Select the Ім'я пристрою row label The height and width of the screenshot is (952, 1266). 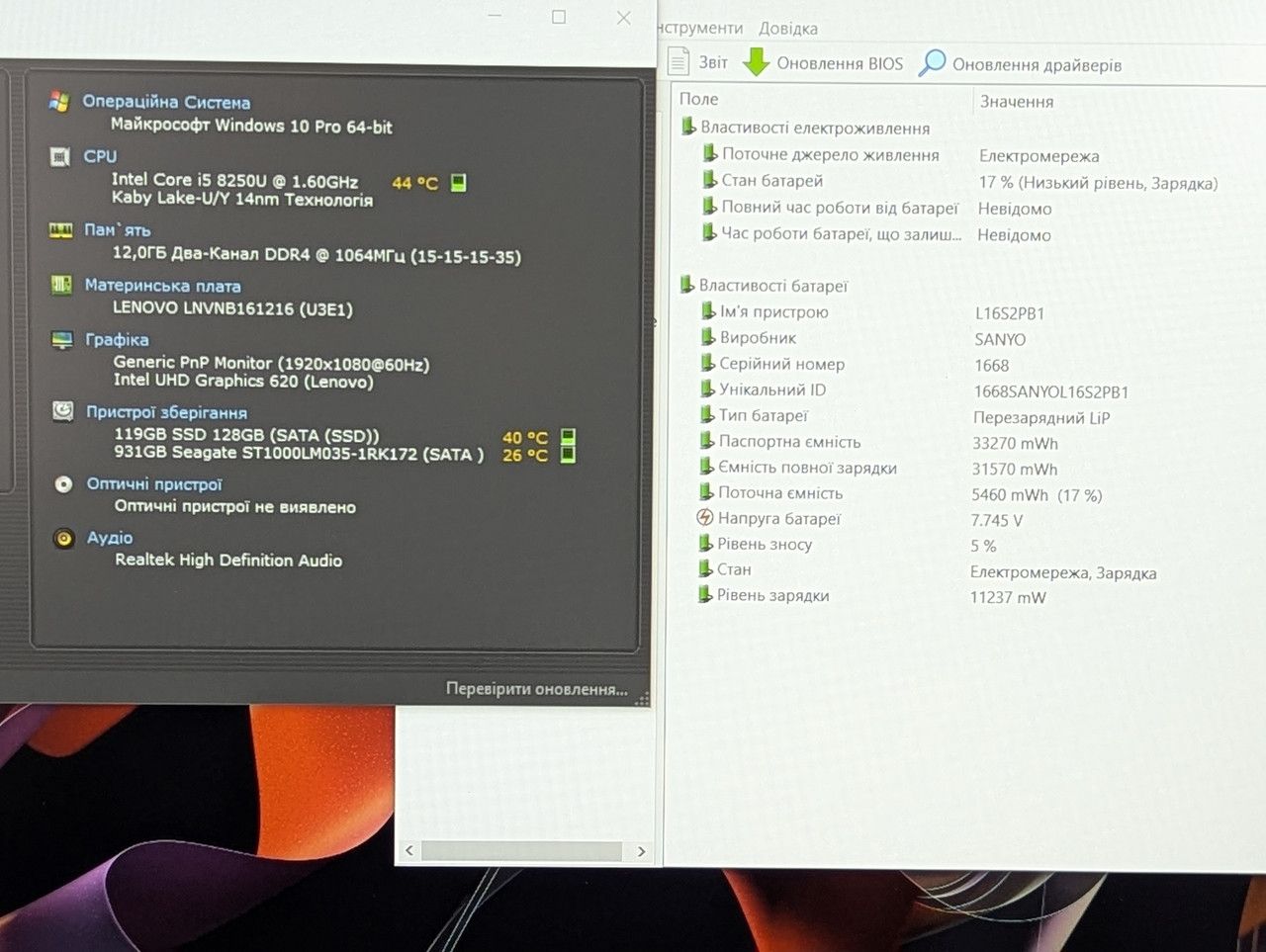pyautogui.click(x=773, y=311)
